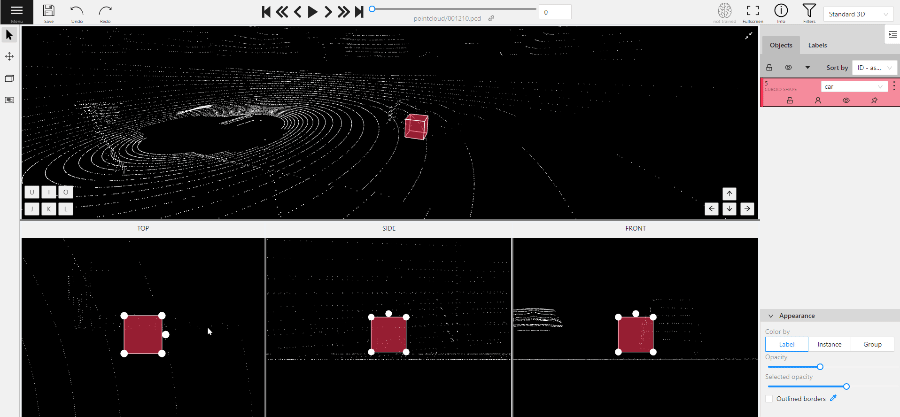The height and width of the screenshot is (417, 900).
Task: Select the move image tool
Action: [x=9, y=57]
